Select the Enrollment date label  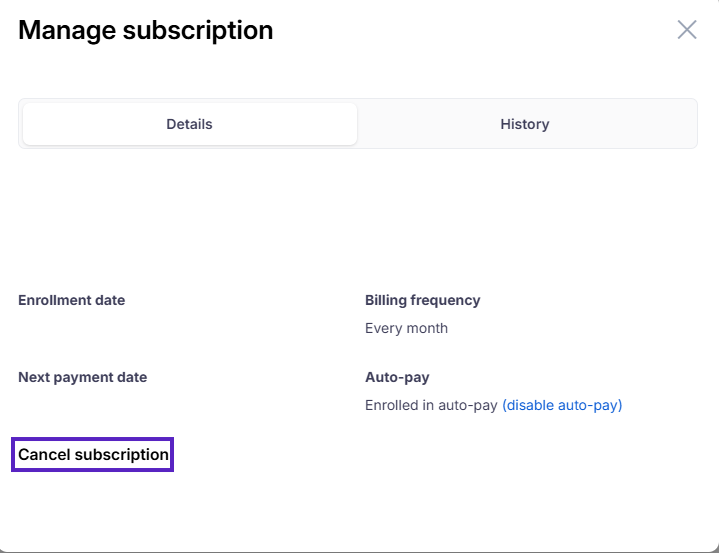tap(72, 300)
